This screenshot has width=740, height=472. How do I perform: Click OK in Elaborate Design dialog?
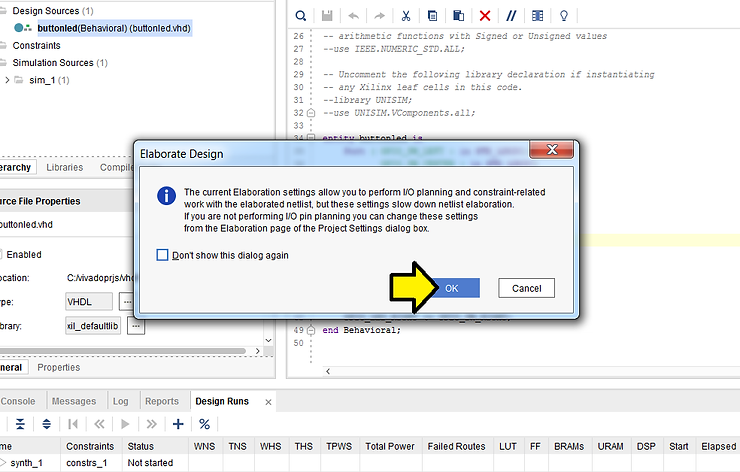(452, 288)
